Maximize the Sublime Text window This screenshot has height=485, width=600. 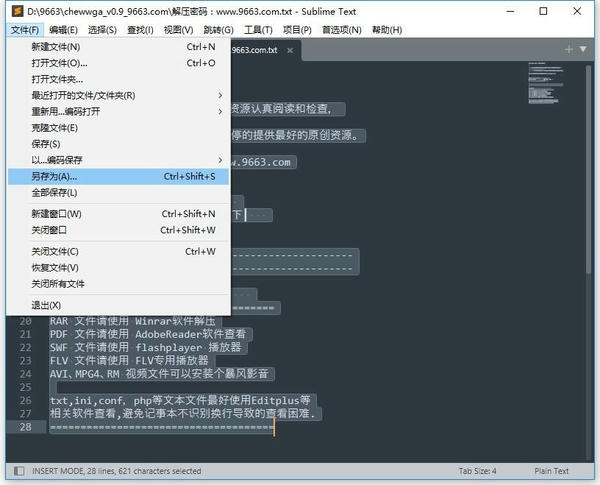coord(543,11)
